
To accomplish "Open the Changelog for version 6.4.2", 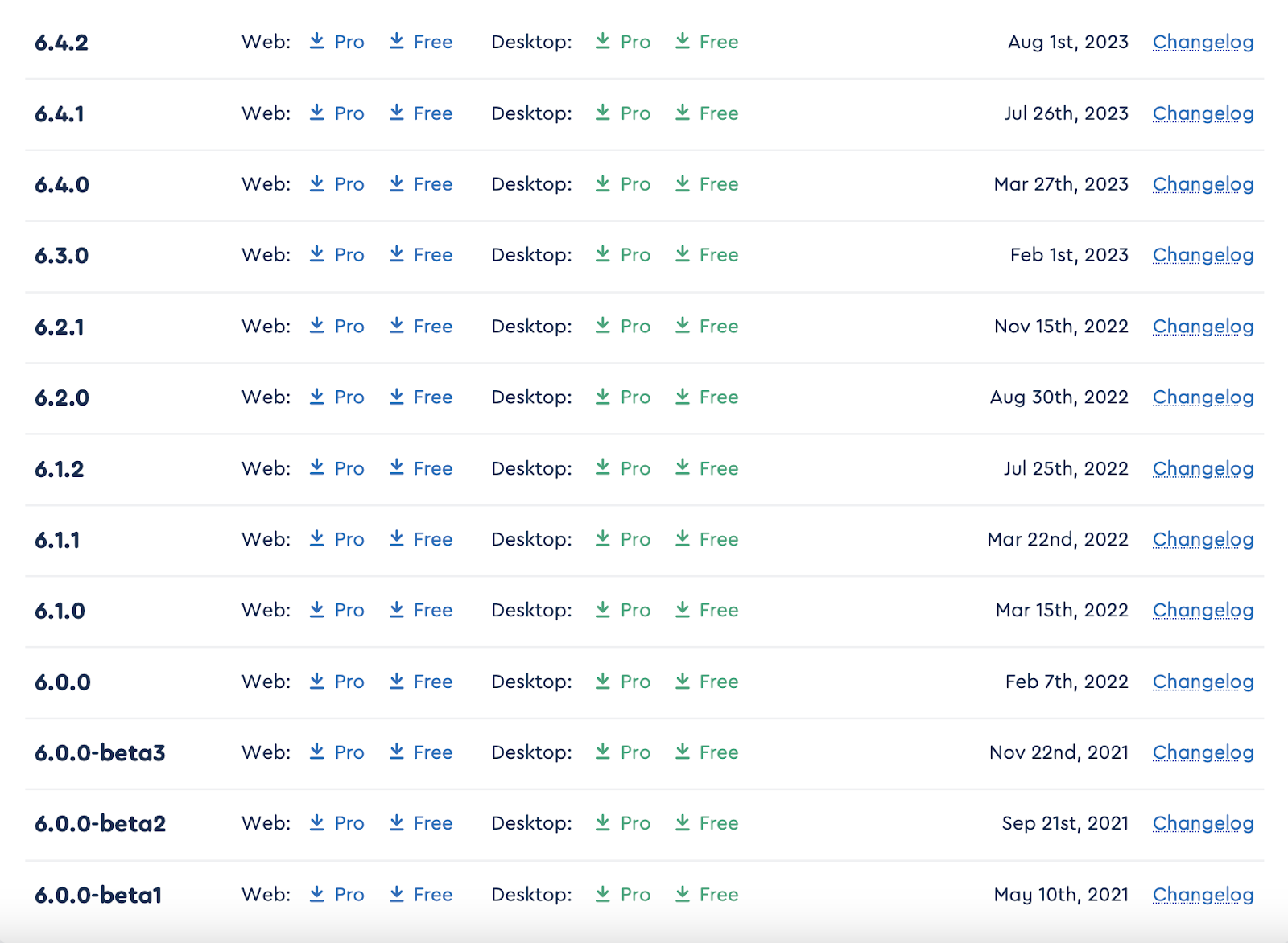I will pos(1203,42).
